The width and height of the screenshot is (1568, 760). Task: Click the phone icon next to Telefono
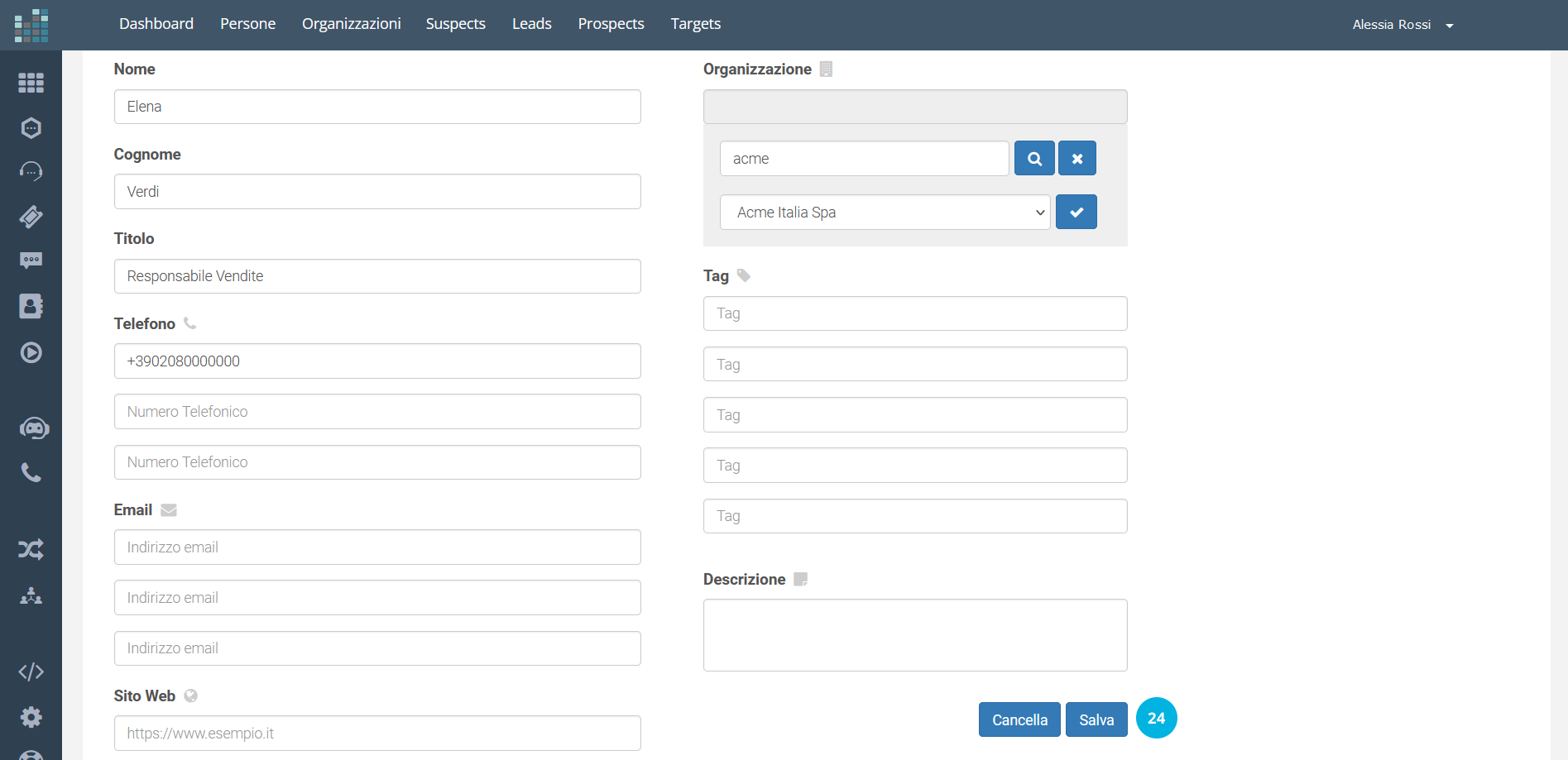tap(190, 323)
